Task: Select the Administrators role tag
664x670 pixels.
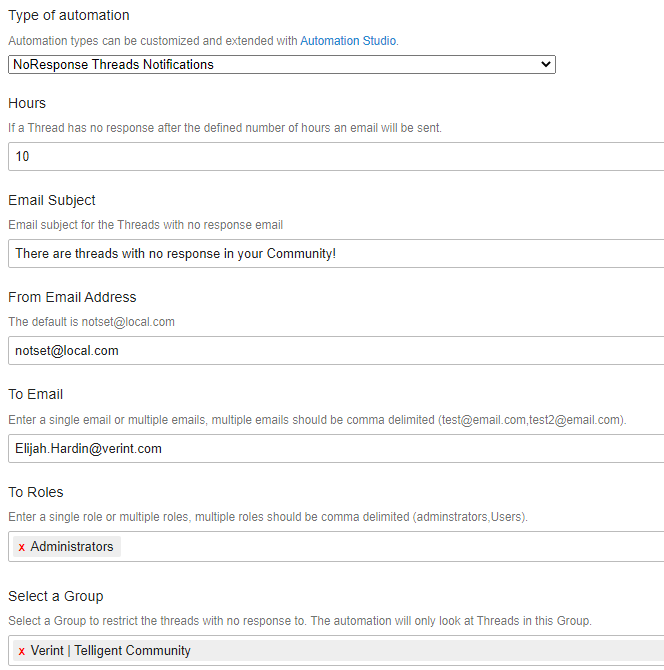Action: (x=67, y=547)
